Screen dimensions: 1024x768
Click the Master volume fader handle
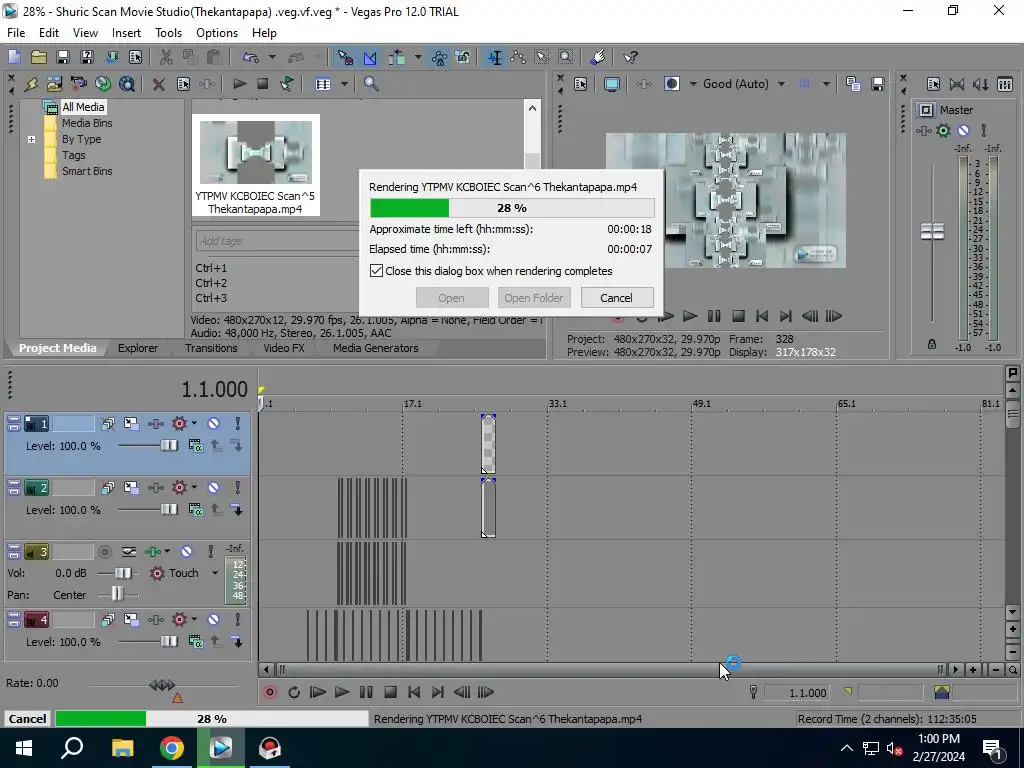pos(932,231)
